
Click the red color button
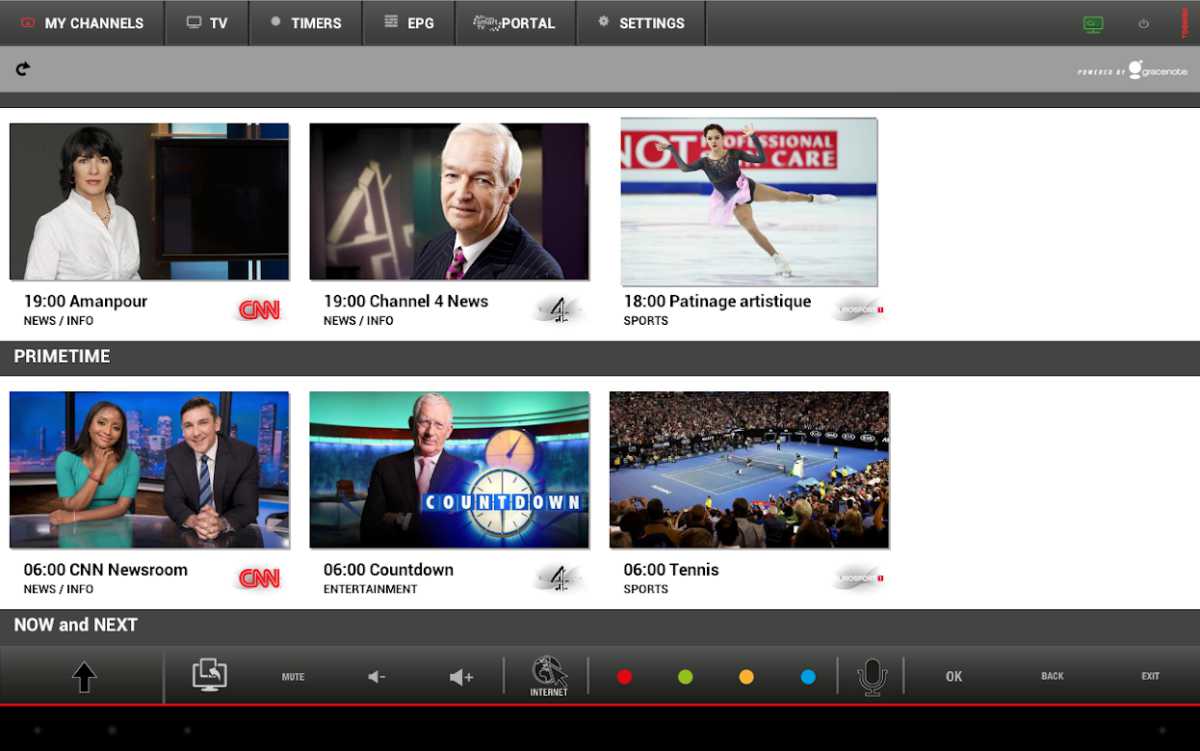pyautogui.click(x=624, y=677)
